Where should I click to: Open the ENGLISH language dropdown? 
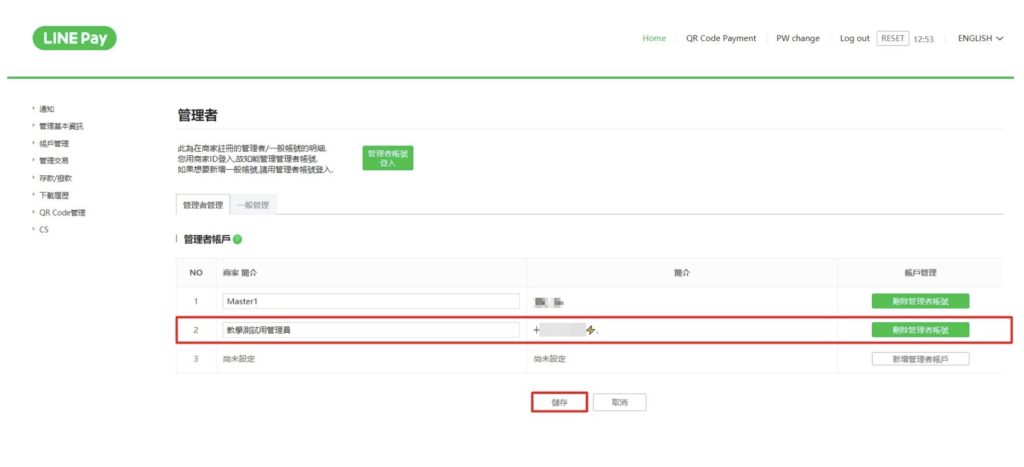(979, 38)
